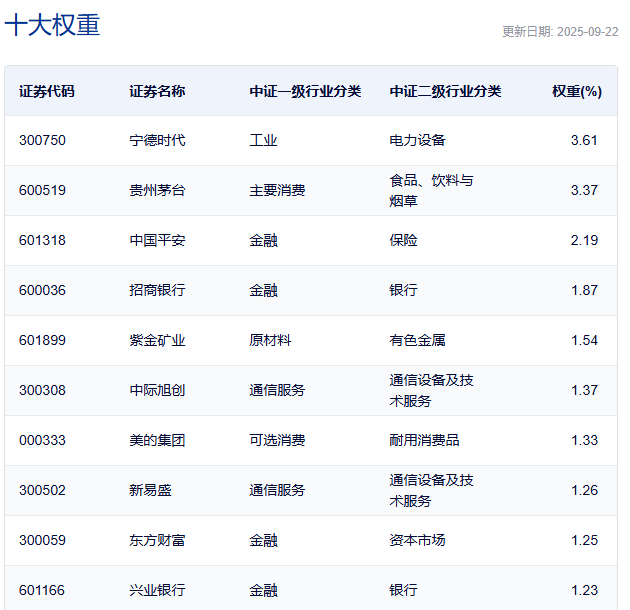Click the 更新日期: 2025-09-22 label

[560, 32]
